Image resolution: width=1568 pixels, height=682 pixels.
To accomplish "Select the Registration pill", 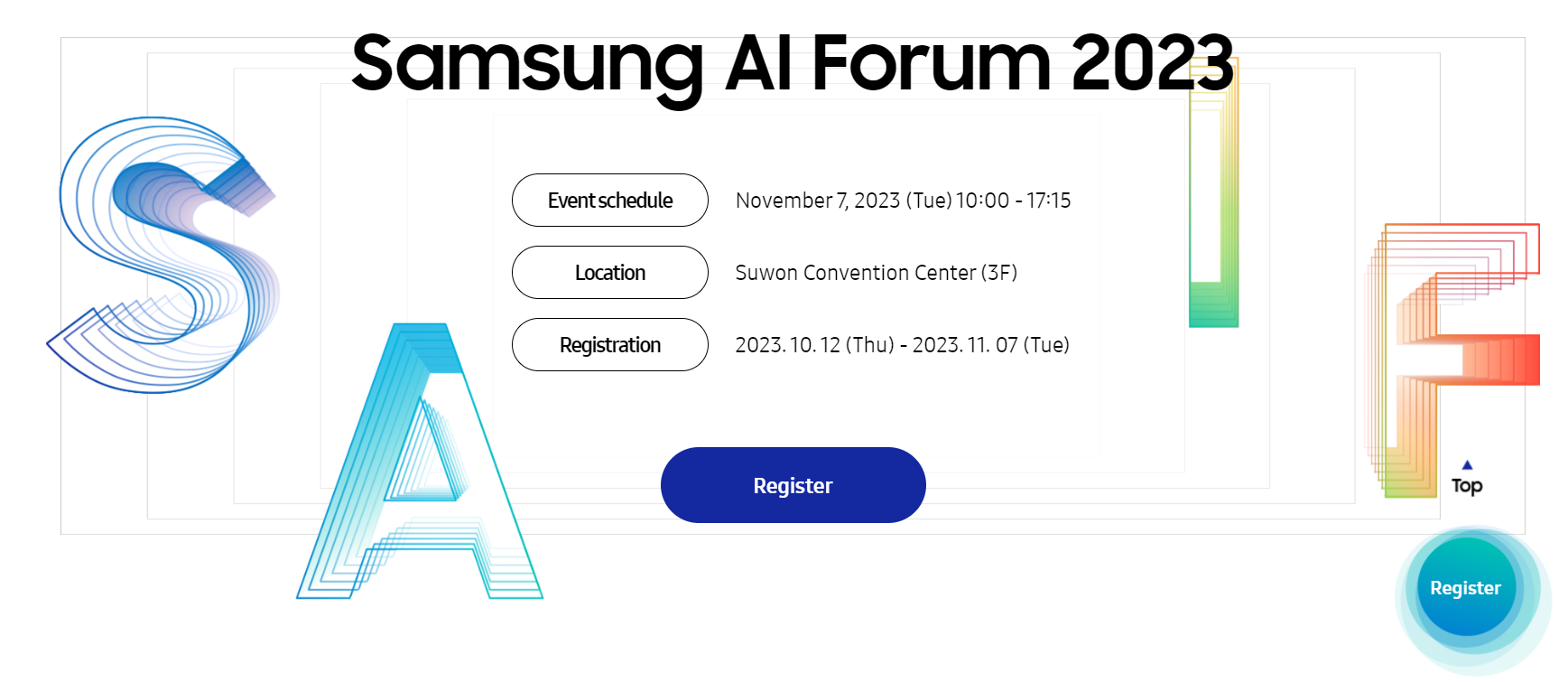I will tap(609, 344).
